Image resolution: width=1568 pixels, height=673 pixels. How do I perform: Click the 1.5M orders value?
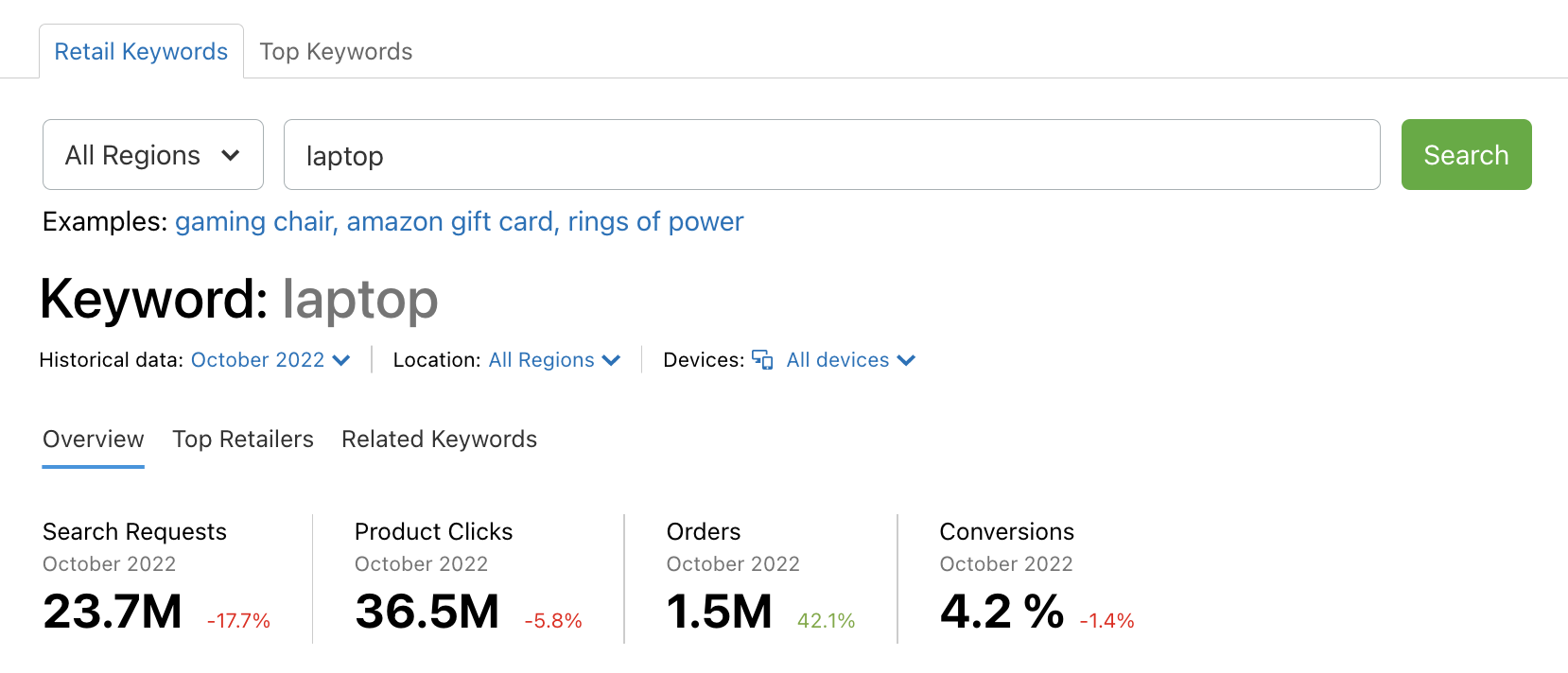720,612
